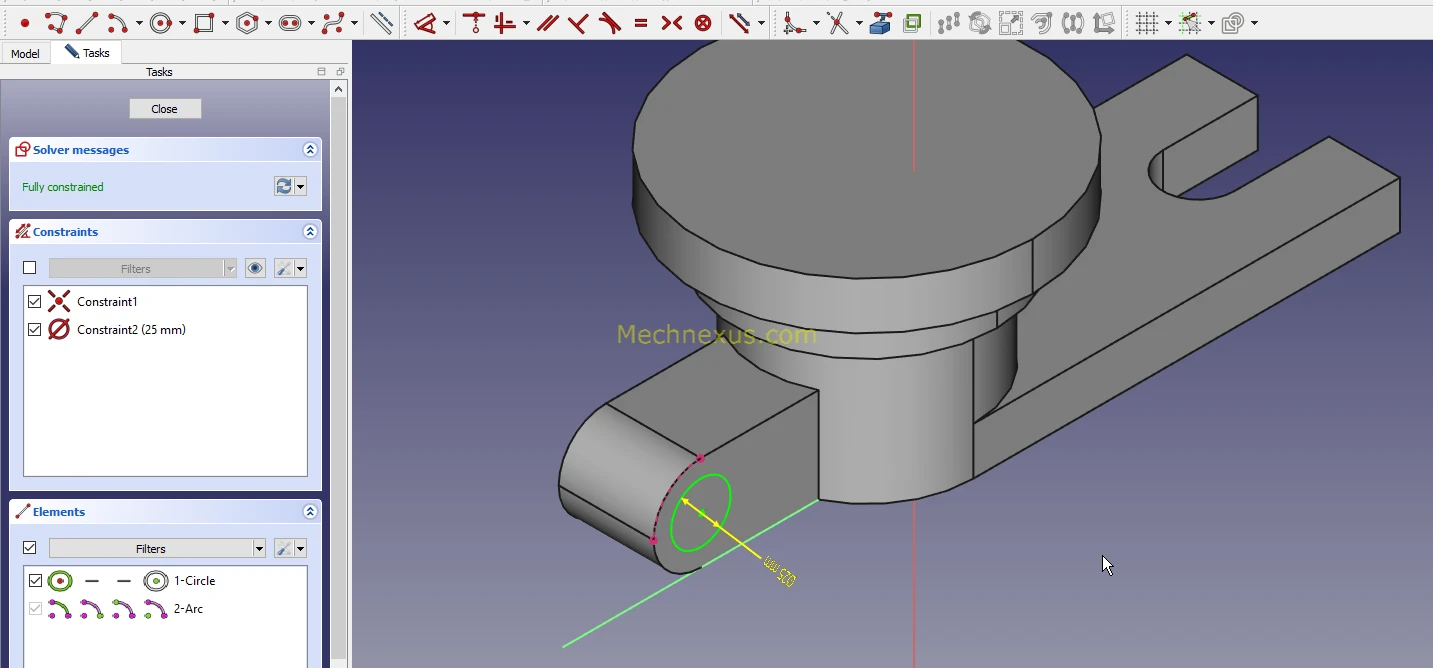Viewport: 1433px width, 668px height.
Task: Activate the Trim edge tool
Action: [837, 22]
